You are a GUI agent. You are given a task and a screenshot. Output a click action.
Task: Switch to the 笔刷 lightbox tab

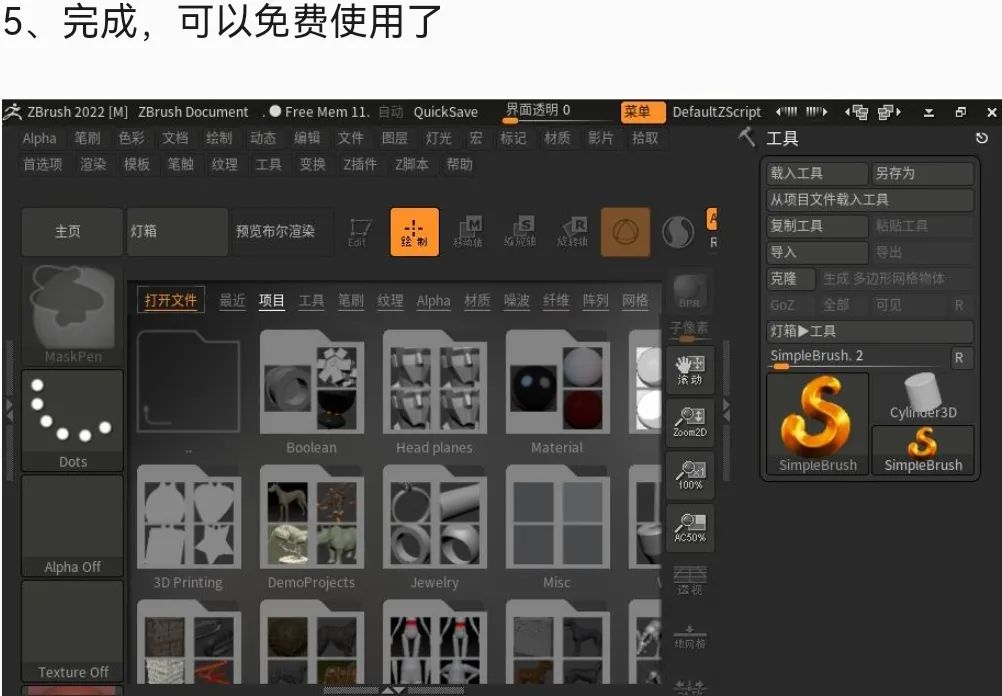(350, 300)
